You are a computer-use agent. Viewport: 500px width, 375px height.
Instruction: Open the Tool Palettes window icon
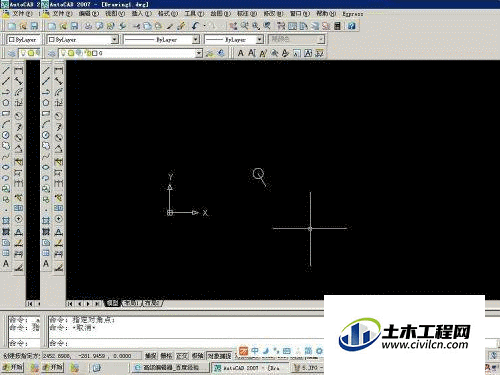point(303,26)
